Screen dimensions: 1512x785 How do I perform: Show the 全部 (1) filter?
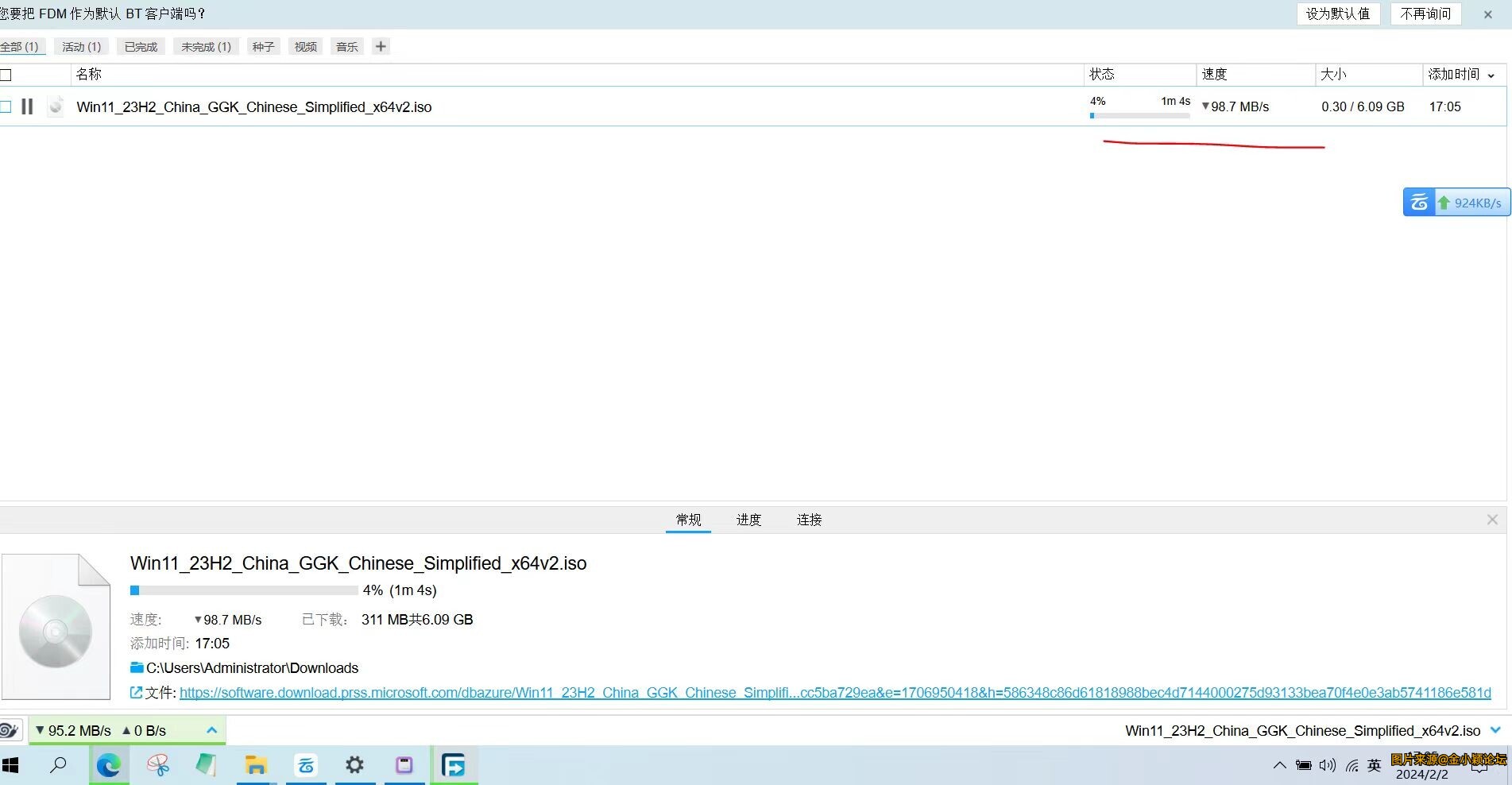(x=21, y=47)
